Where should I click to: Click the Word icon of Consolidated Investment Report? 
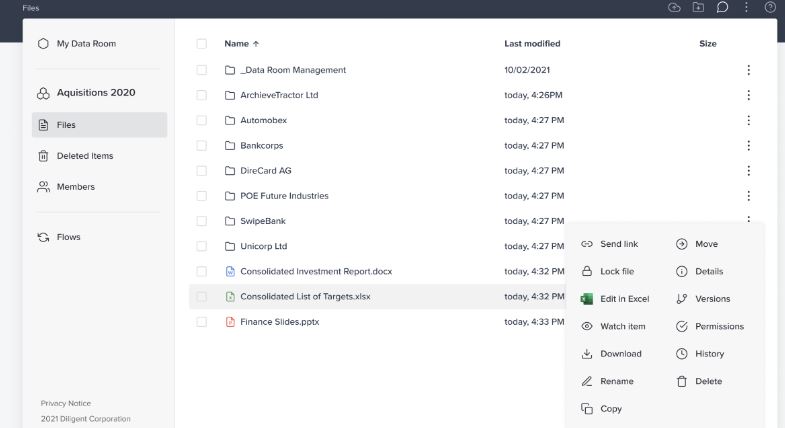(230, 271)
